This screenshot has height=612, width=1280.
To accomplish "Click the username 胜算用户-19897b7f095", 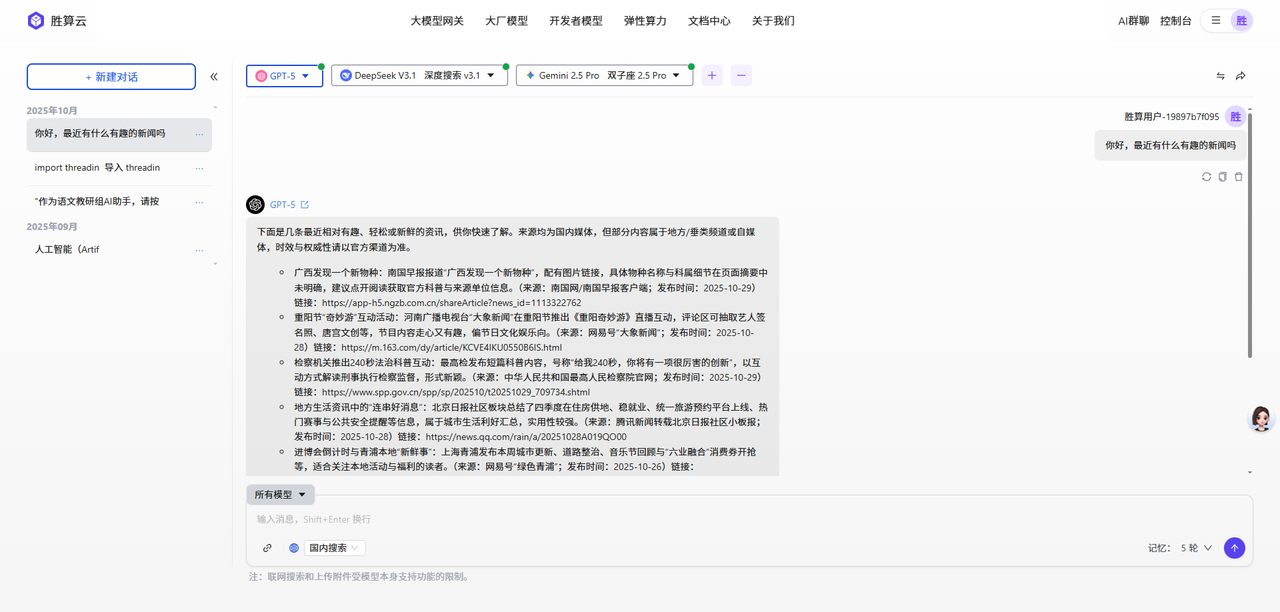I will point(1171,117).
